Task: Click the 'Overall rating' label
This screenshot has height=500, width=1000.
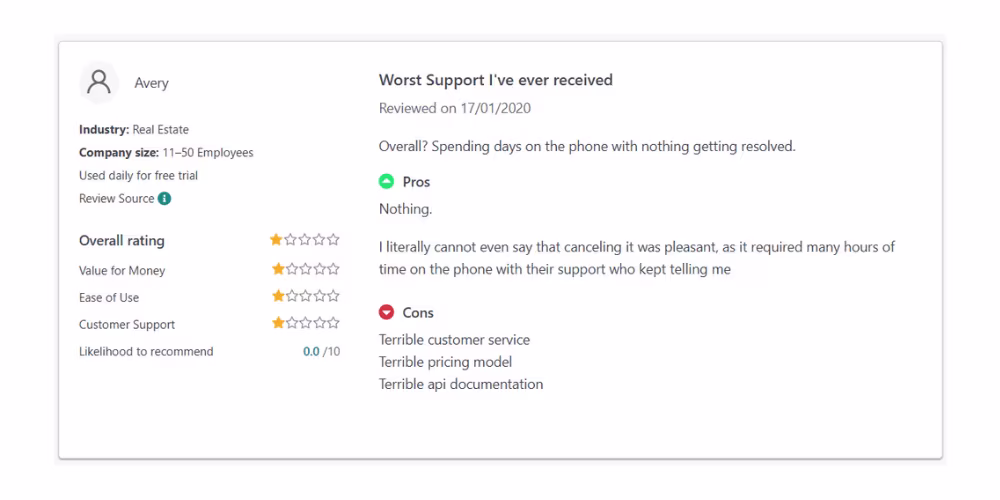Action: click(x=122, y=241)
